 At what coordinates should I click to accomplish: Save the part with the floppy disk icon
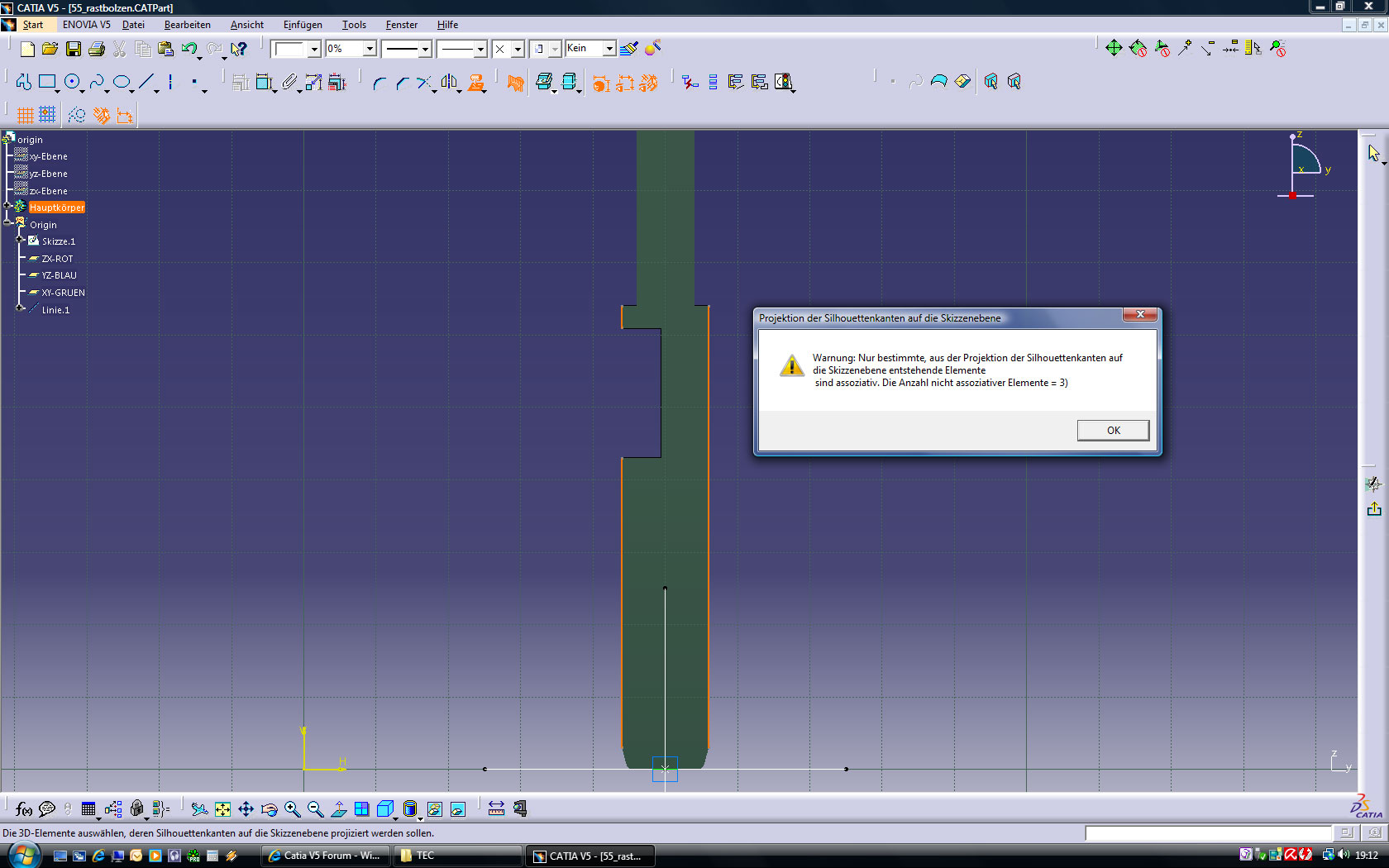click(74, 49)
